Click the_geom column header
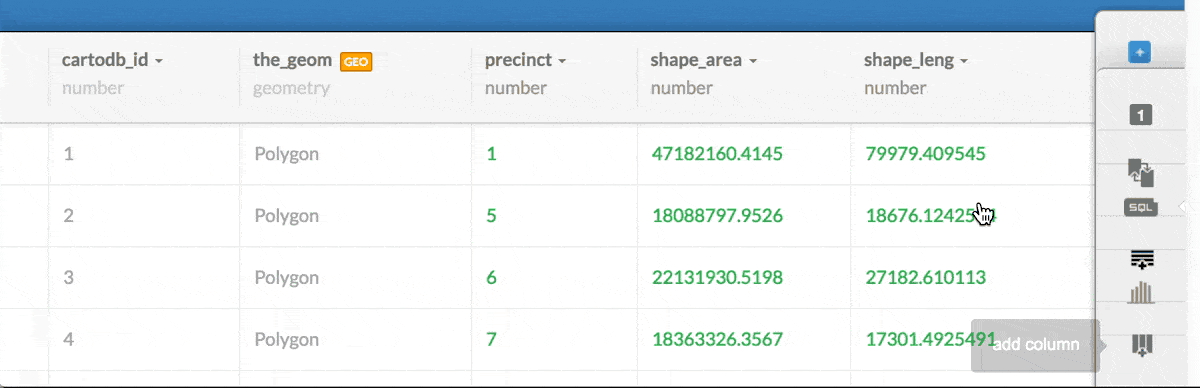 [292, 60]
